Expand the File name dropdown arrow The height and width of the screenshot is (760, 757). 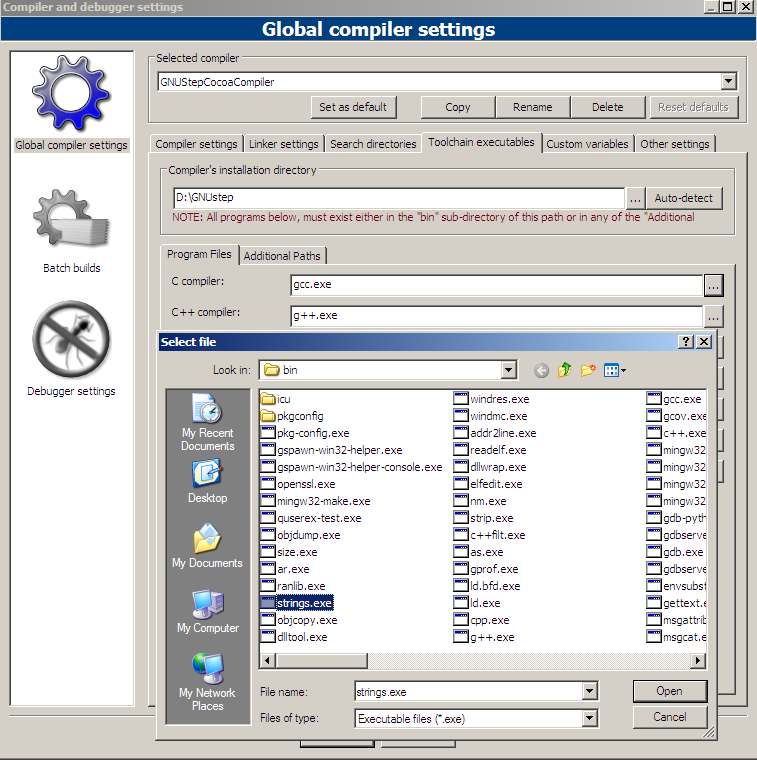click(590, 691)
